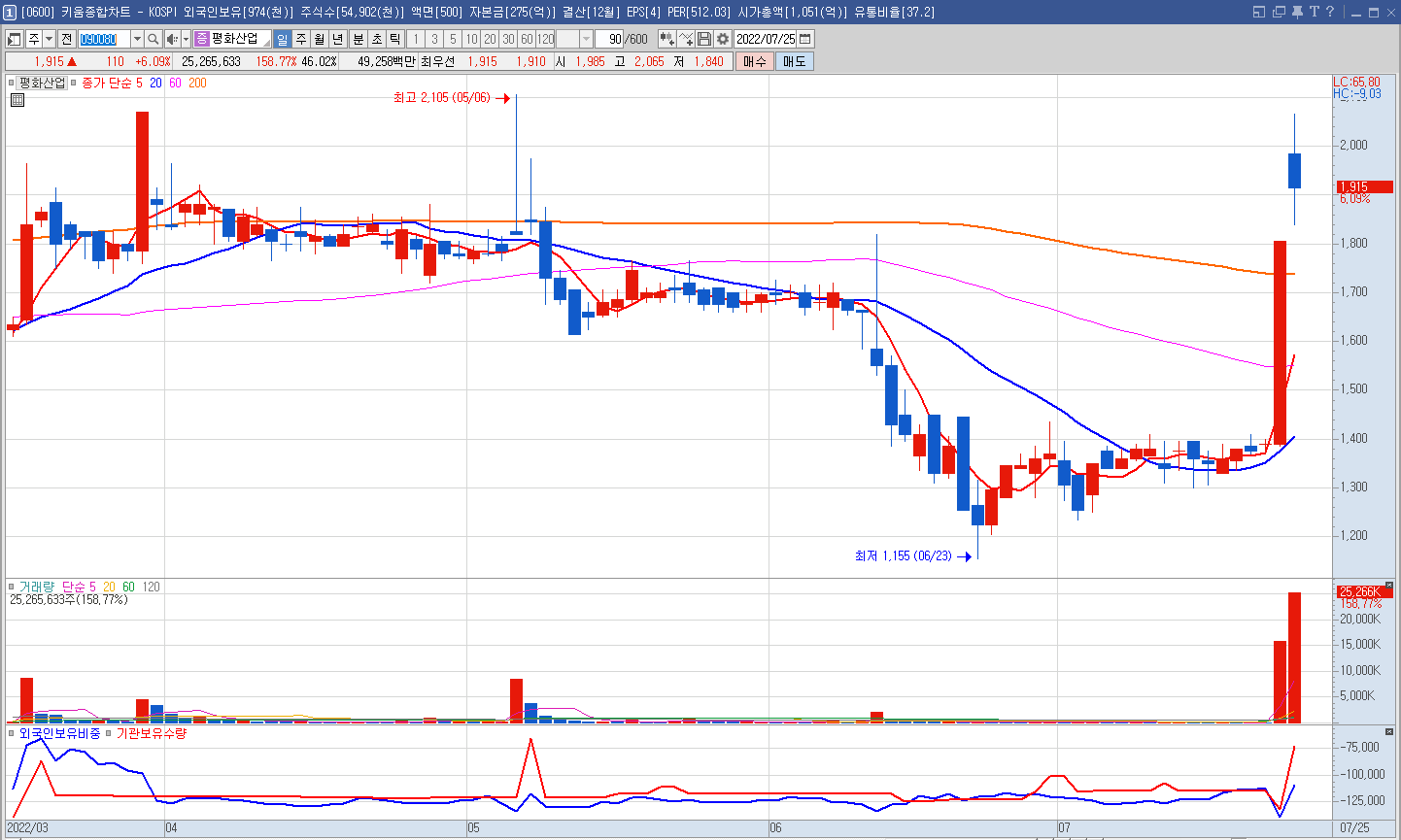Image resolution: width=1401 pixels, height=840 pixels.
Task: Close the foreign holdings panel x icon
Action: [x=1389, y=731]
